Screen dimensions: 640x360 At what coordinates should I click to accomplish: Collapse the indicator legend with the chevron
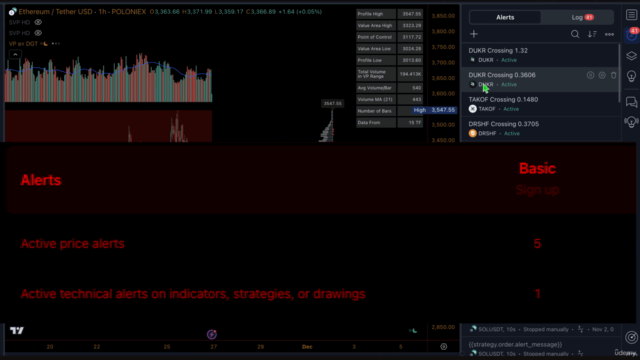(x=15, y=54)
